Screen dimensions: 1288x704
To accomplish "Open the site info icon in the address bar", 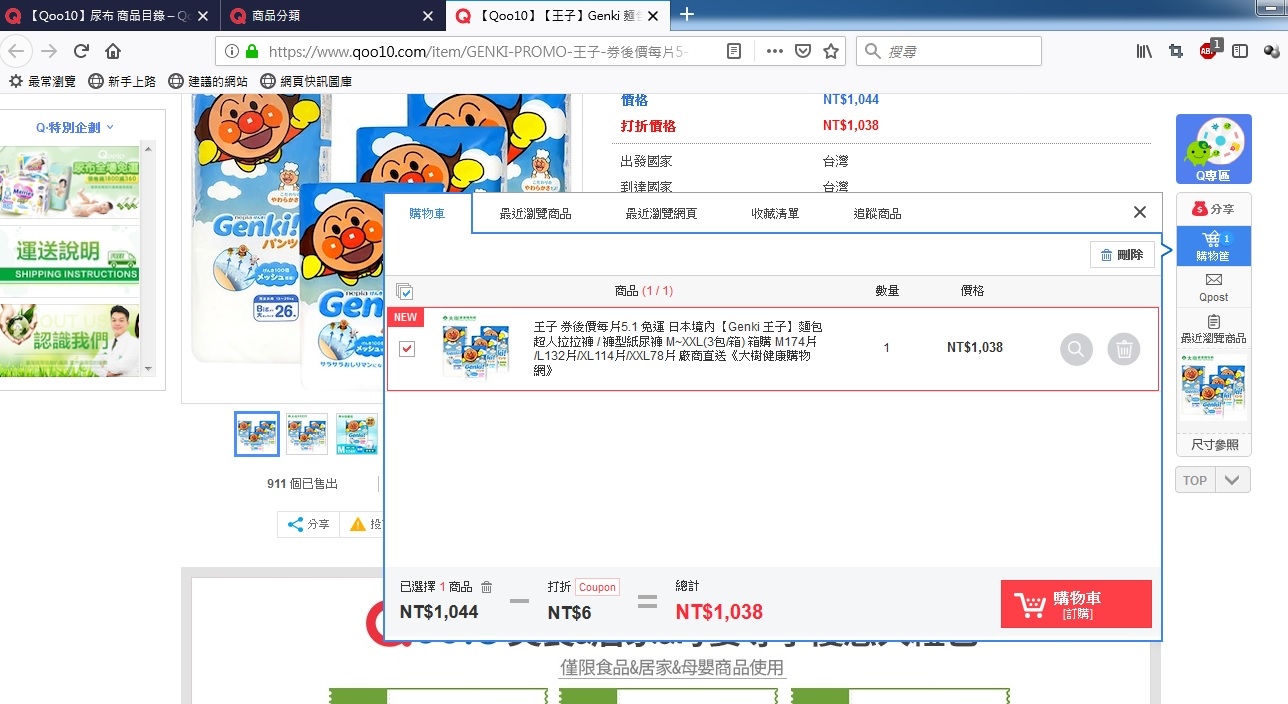I will (x=231, y=51).
